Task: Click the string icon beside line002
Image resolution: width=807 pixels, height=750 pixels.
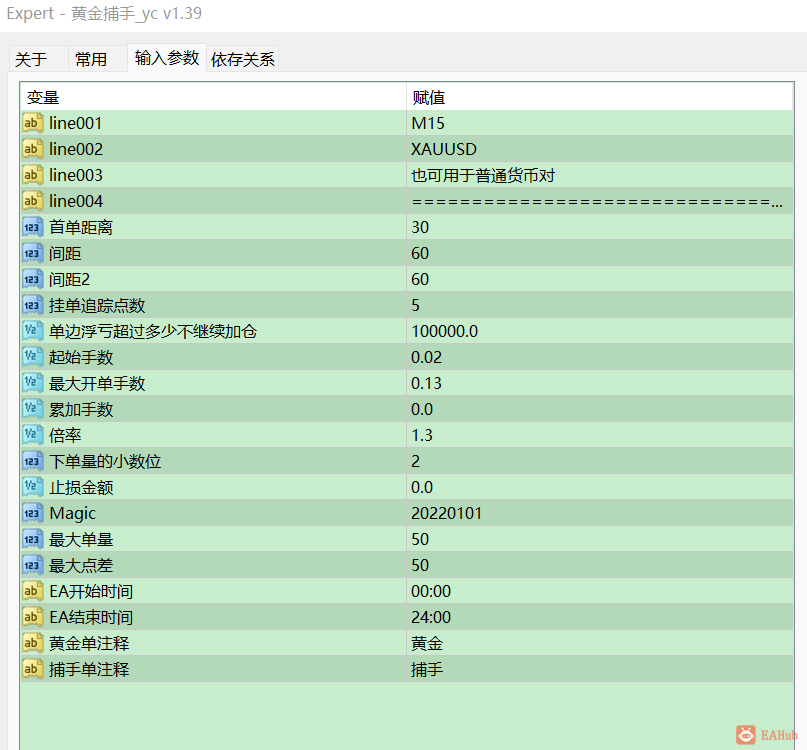Action: click(32, 149)
